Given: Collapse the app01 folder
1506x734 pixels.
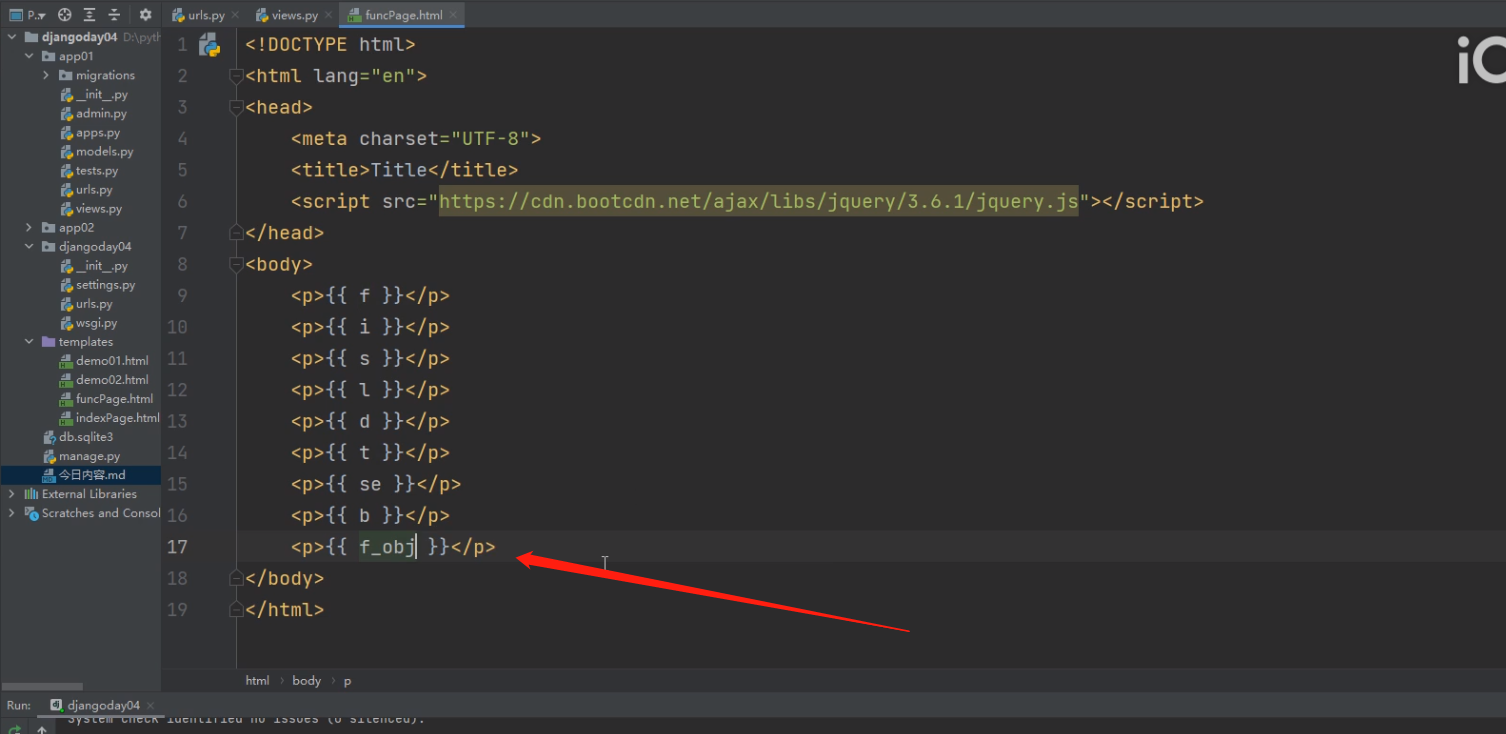Looking at the screenshot, I should pyautogui.click(x=29, y=56).
